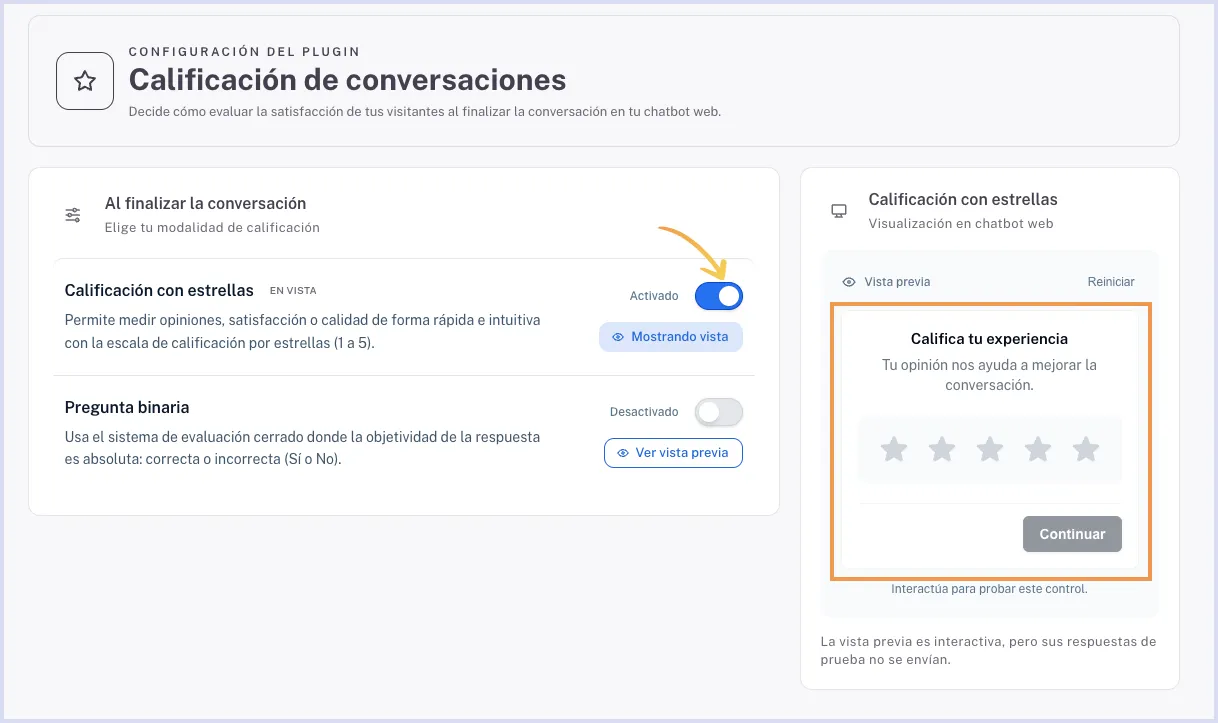Viewport: 1218px width, 723px height.
Task: Click the Califica tu experiencia heading
Action: coord(989,339)
